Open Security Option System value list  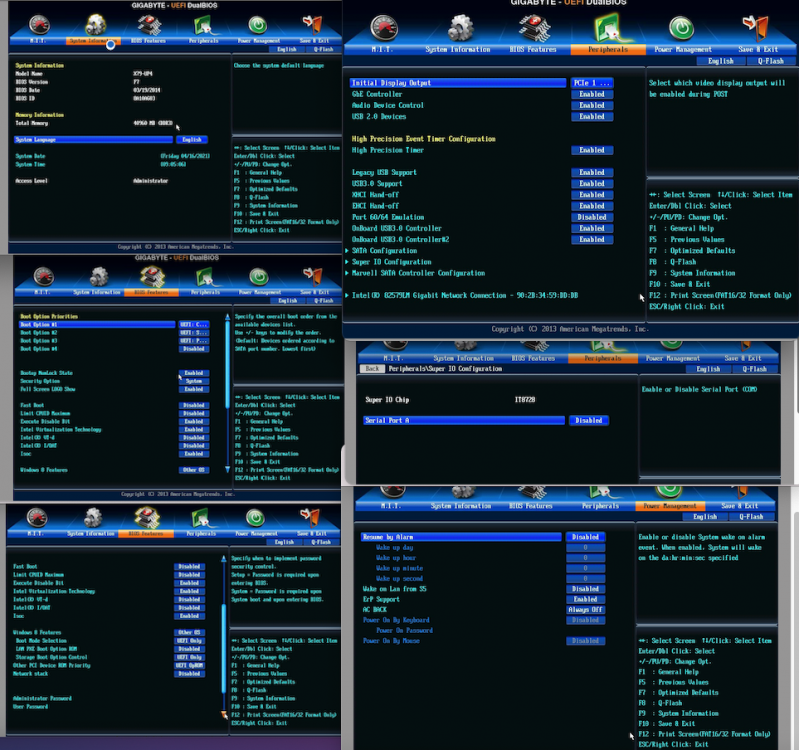(x=194, y=381)
